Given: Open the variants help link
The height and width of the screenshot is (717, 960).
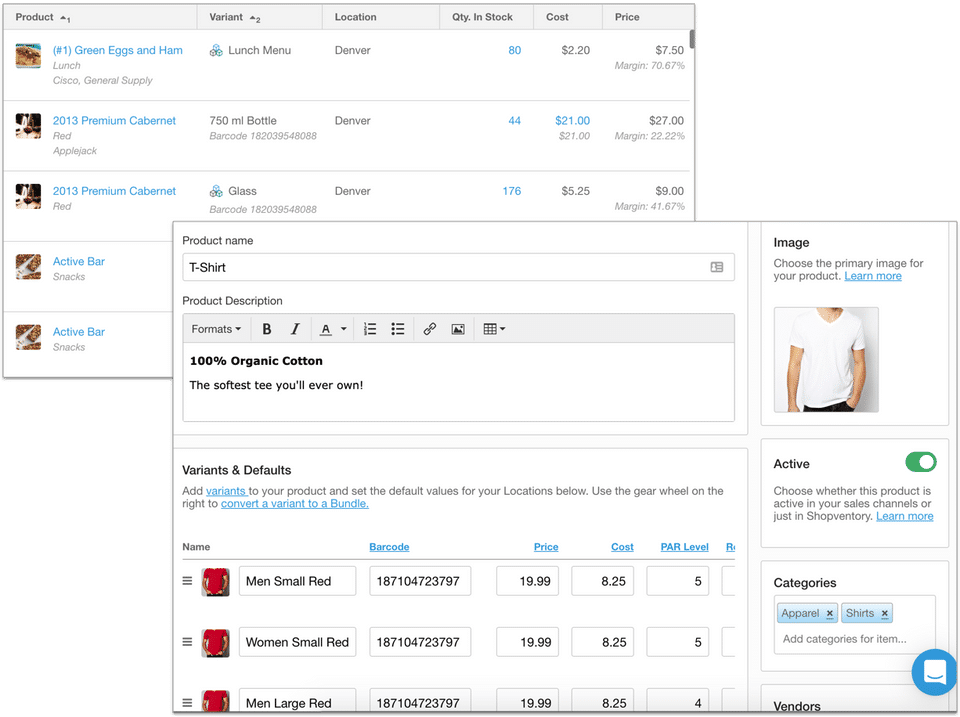Looking at the screenshot, I should [x=225, y=491].
